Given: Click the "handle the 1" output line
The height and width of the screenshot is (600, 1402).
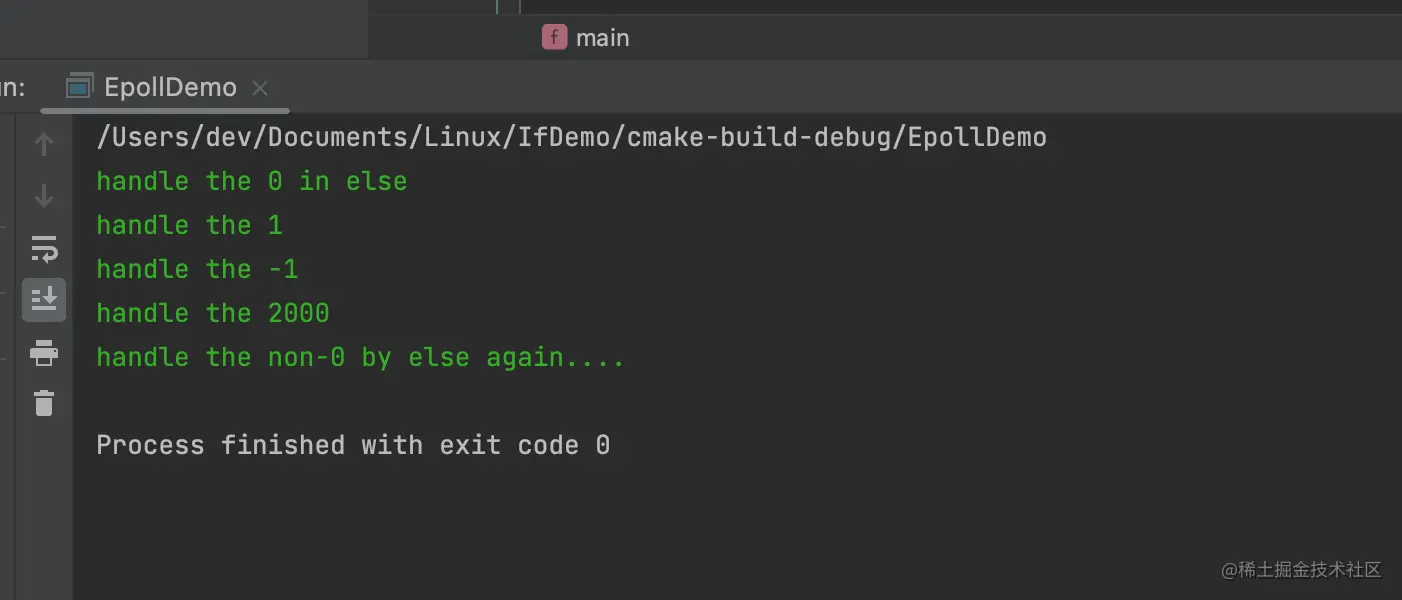Looking at the screenshot, I should 189,225.
